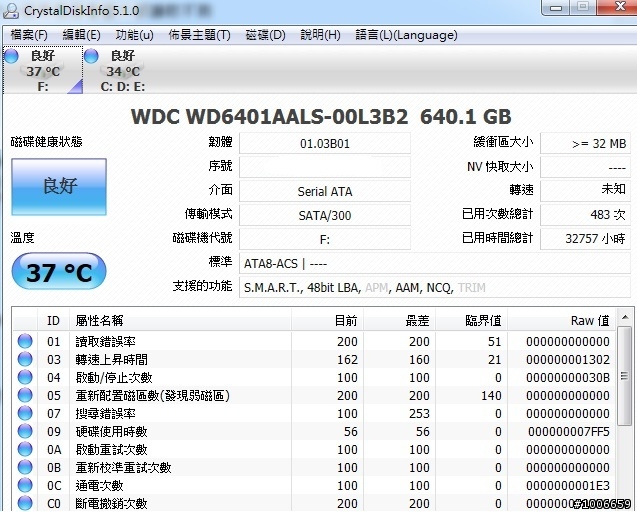
Task: Click the ID column header
Action: click(x=53, y=321)
